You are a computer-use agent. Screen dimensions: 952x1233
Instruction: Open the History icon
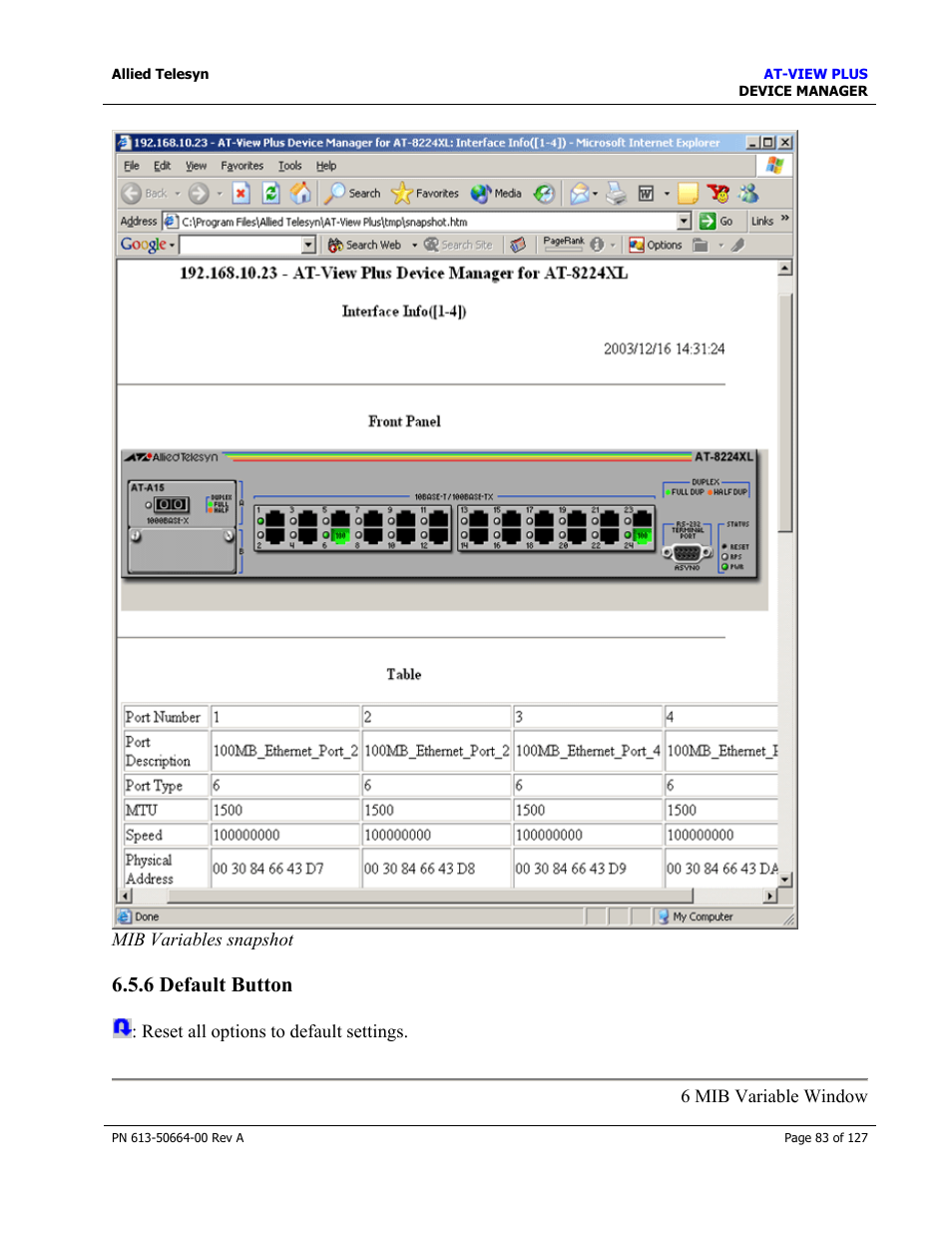[544, 194]
